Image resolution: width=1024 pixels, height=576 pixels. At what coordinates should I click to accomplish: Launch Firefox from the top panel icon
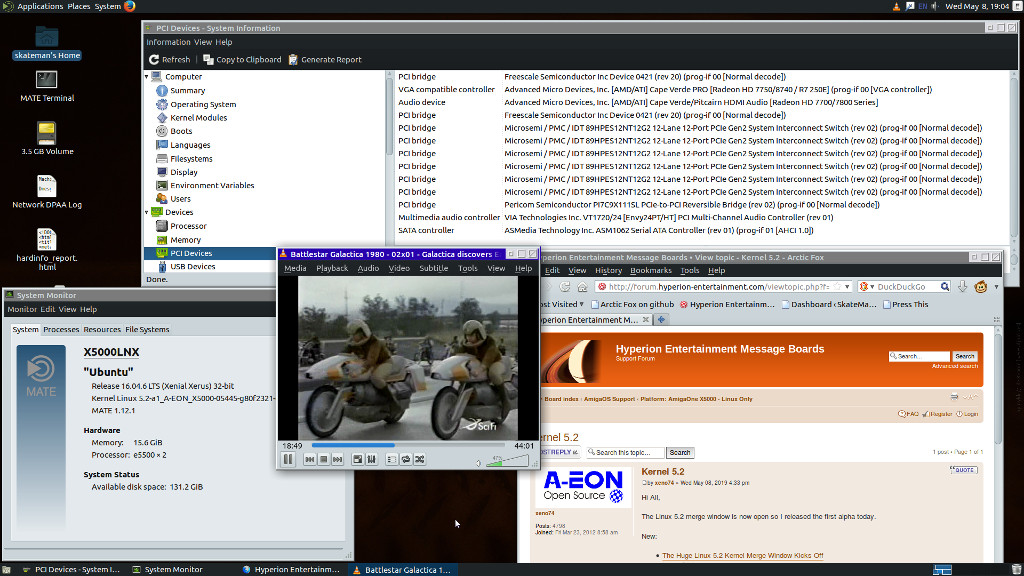coord(130,6)
